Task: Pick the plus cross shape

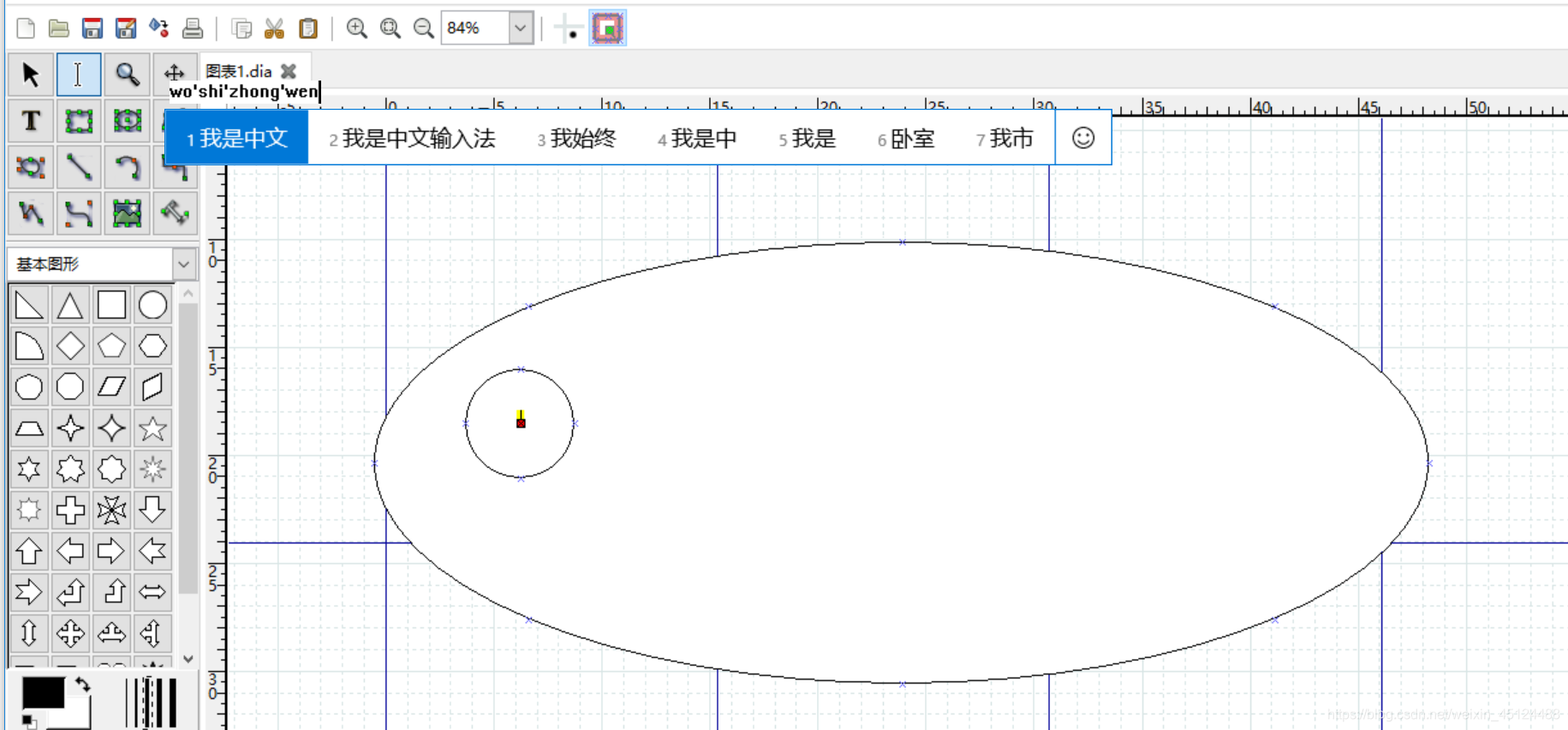Action: (x=70, y=511)
